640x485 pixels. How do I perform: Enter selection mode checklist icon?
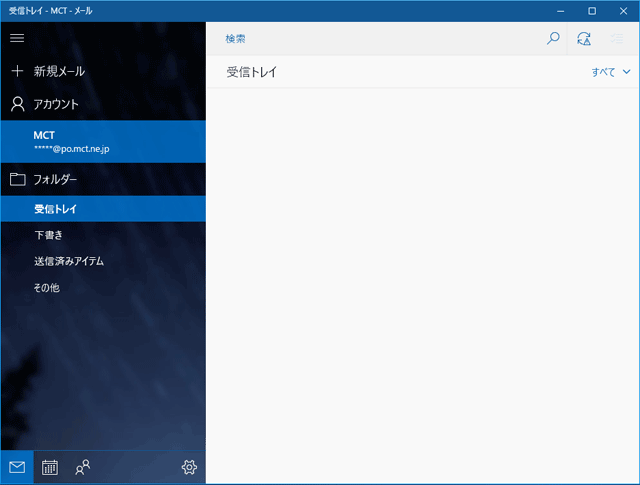pyautogui.click(x=617, y=39)
